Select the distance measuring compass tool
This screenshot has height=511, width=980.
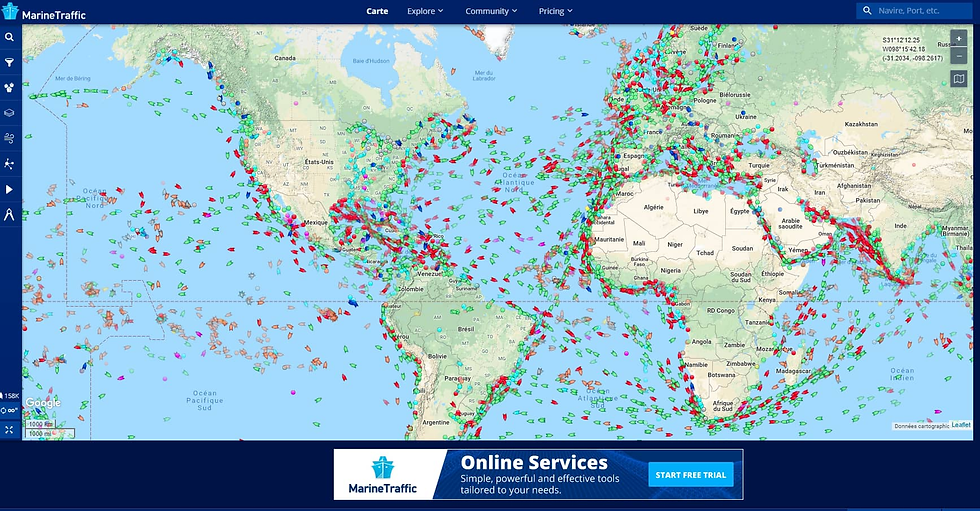click(9, 215)
